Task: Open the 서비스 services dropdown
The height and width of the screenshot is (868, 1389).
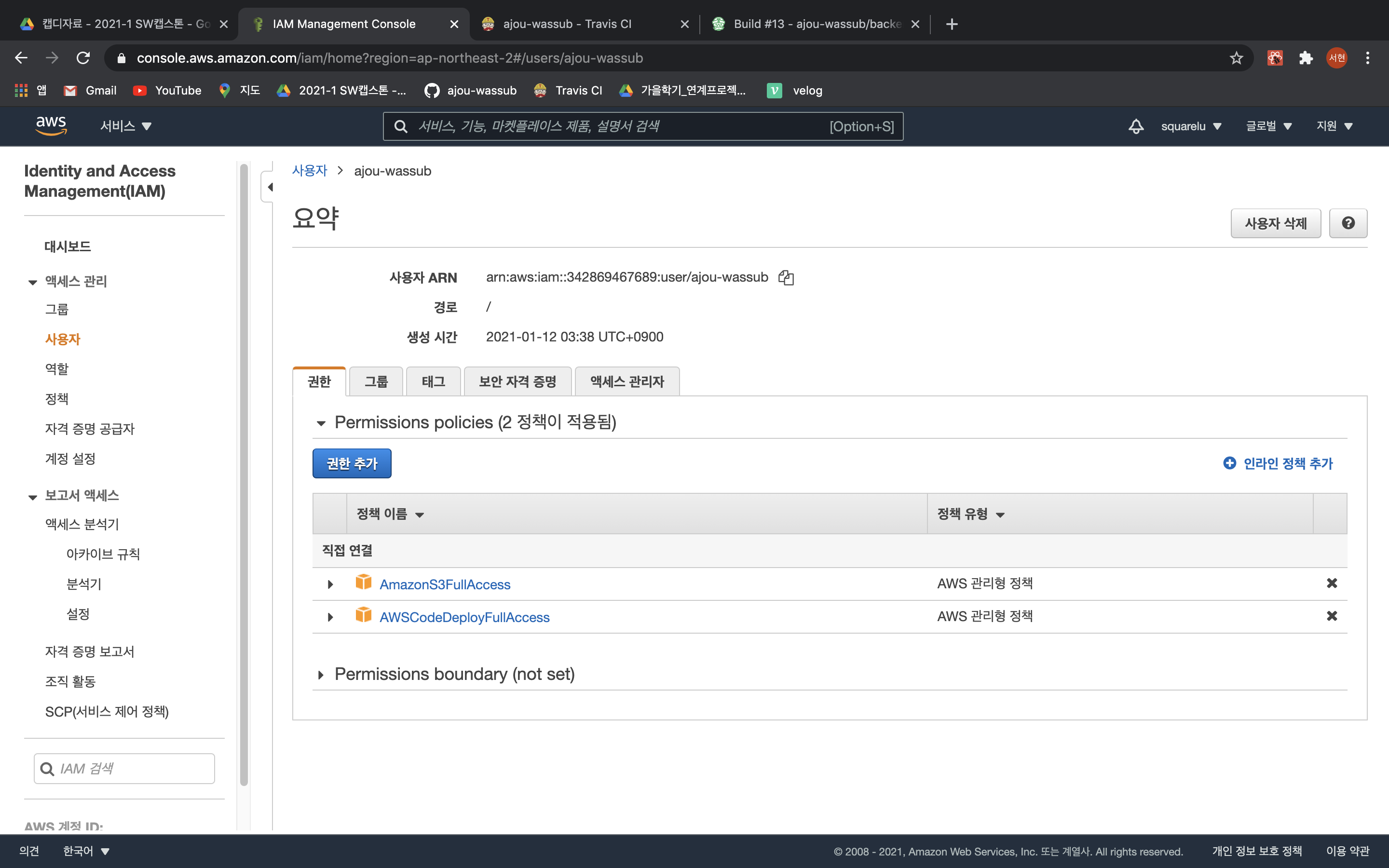Action: (126, 126)
